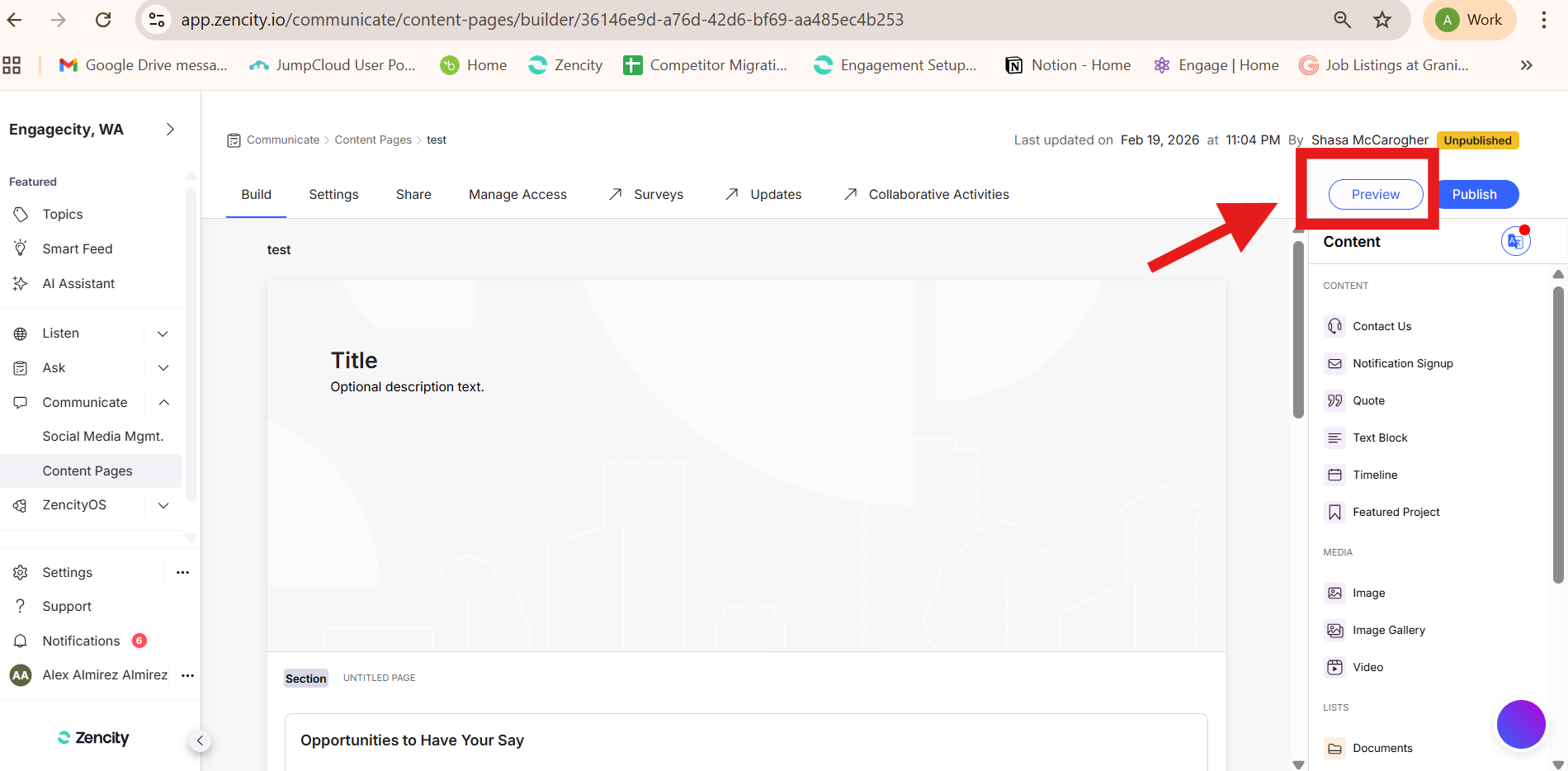The height and width of the screenshot is (771, 1568).
Task: Click the purple assistant chat bubble
Action: pyautogui.click(x=1520, y=724)
